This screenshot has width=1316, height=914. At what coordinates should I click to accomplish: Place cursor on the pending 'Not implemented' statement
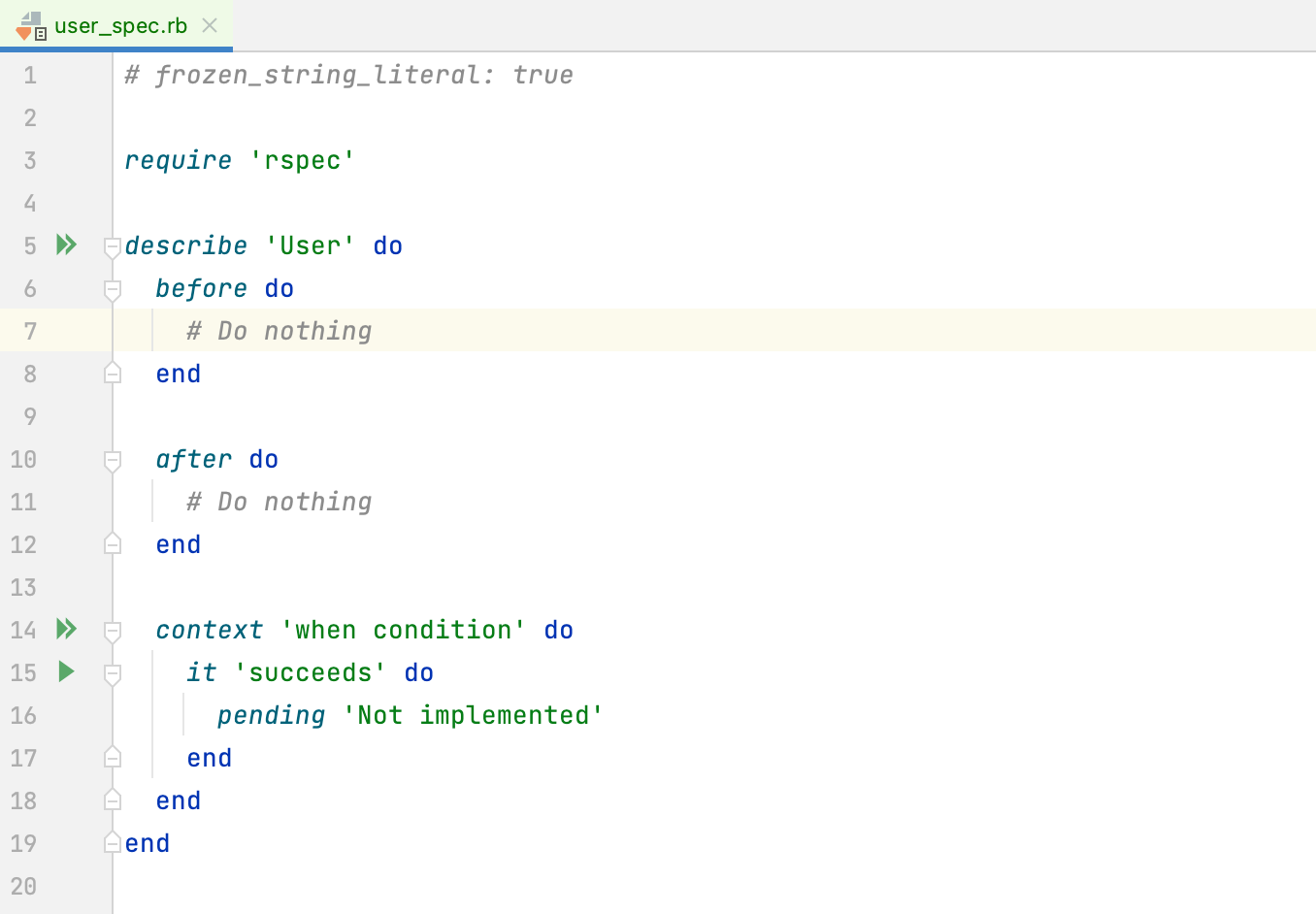pos(408,715)
